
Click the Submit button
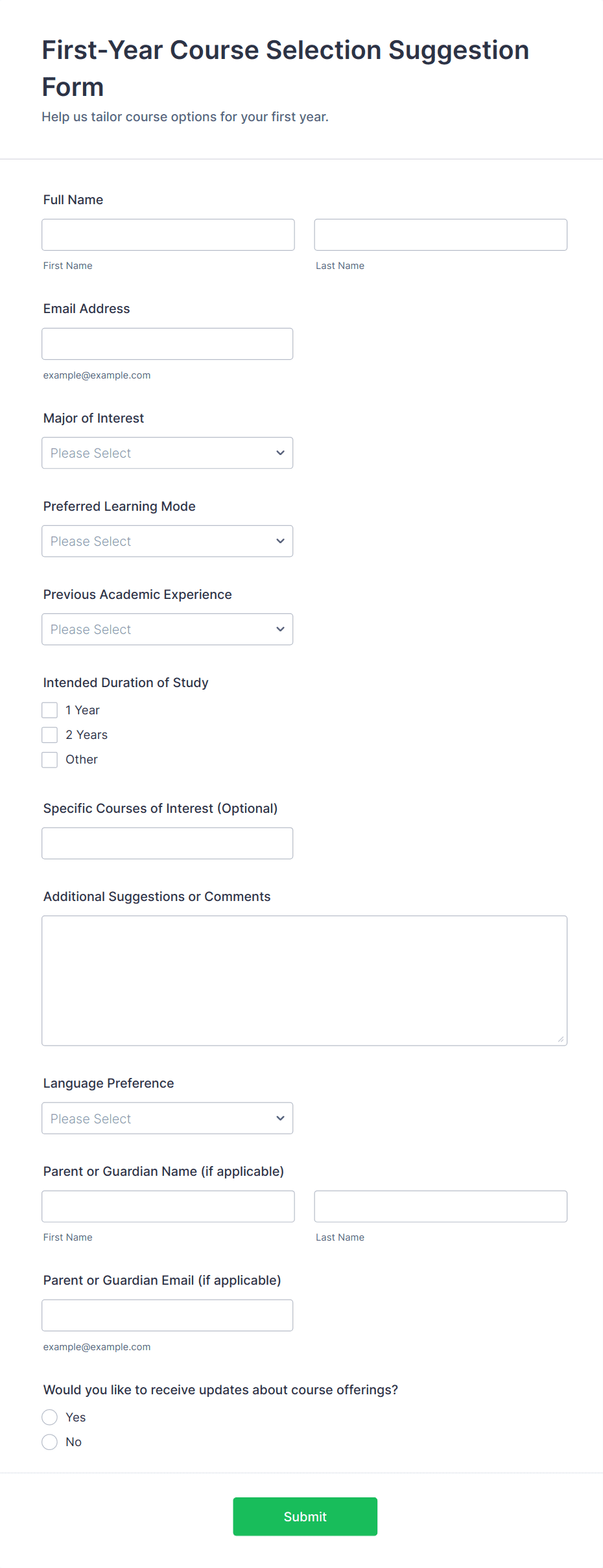pos(305,1517)
